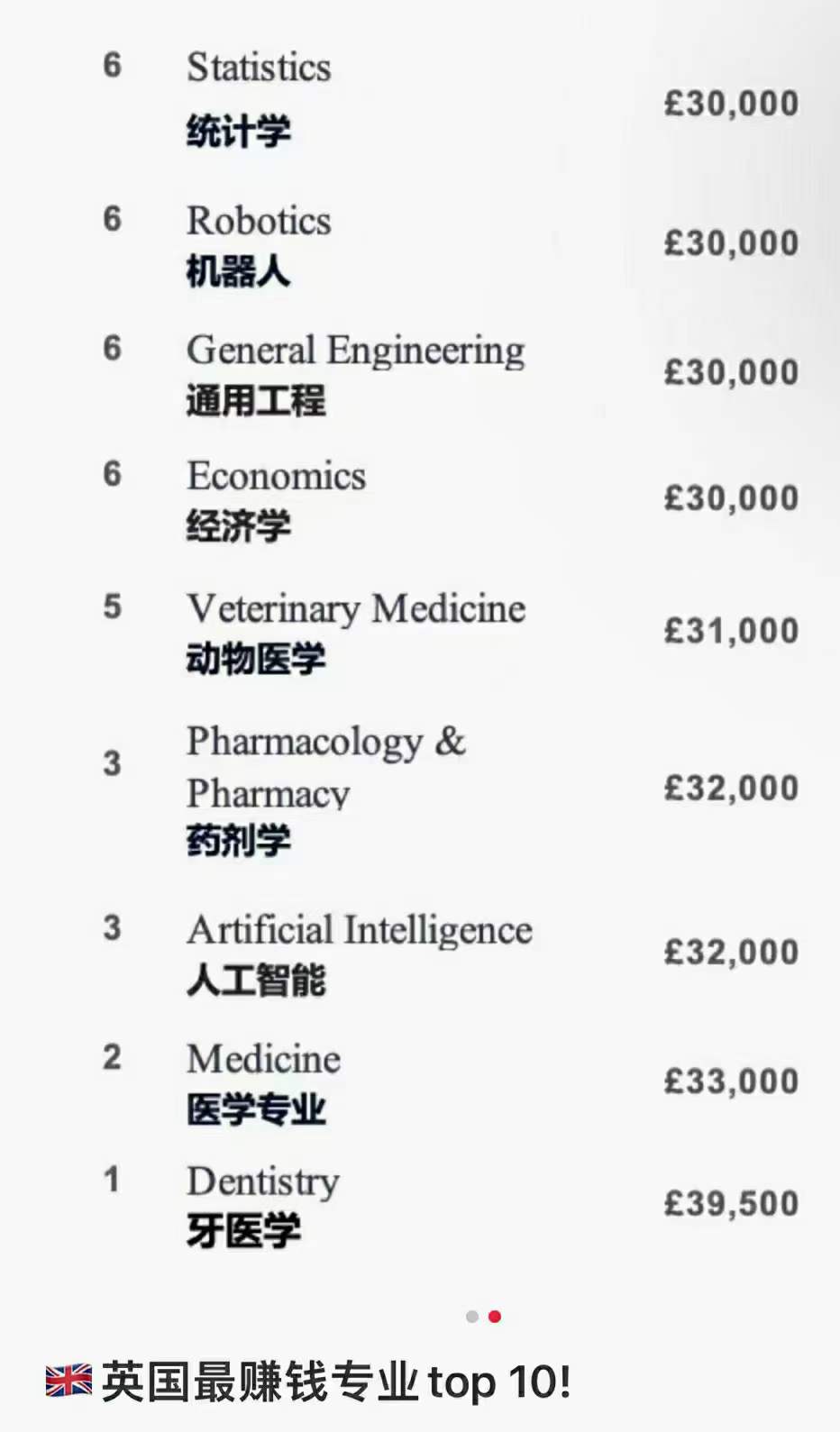Tap the General Engineering entry
The width and height of the screenshot is (840, 1432).
pyautogui.click(x=355, y=351)
